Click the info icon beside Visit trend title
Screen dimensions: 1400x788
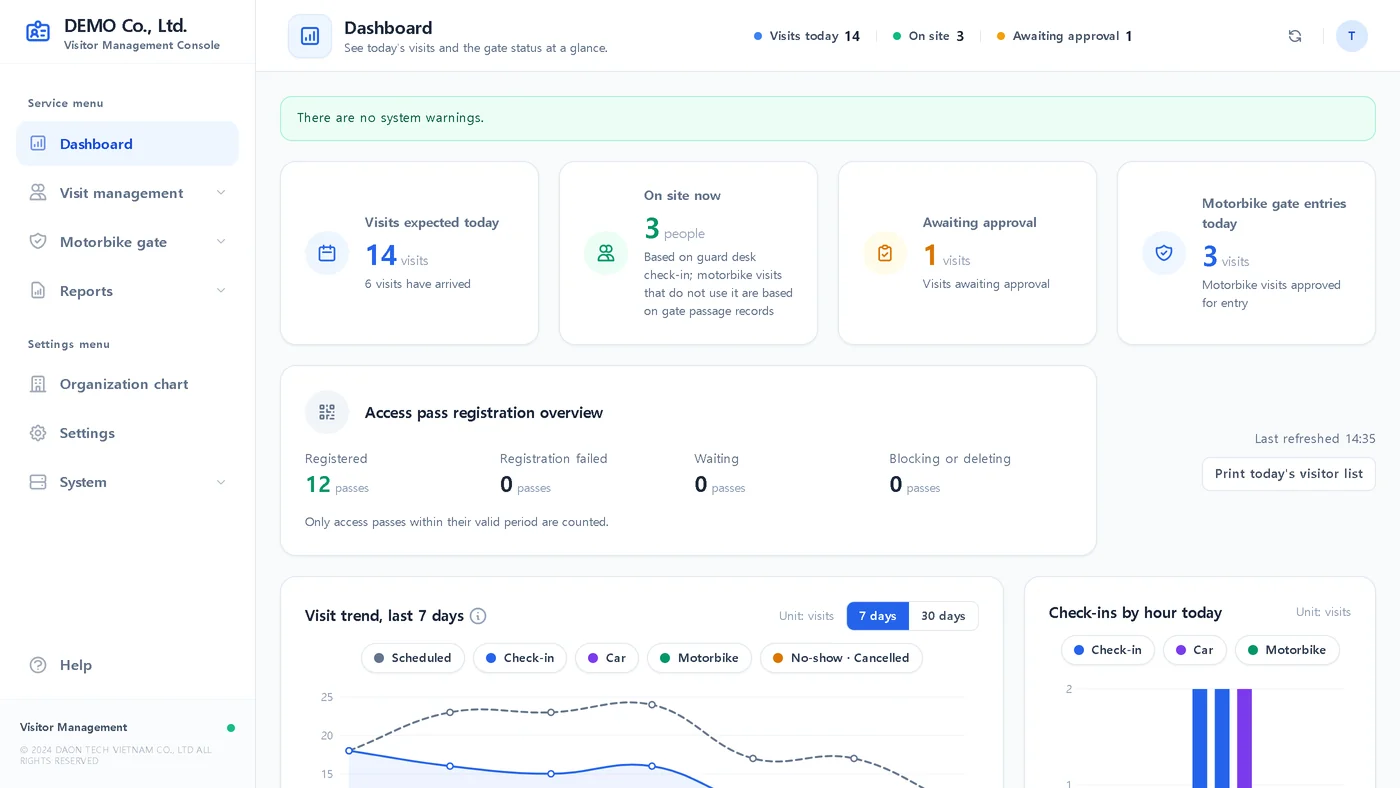pyautogui.click(x=478, y=616)
